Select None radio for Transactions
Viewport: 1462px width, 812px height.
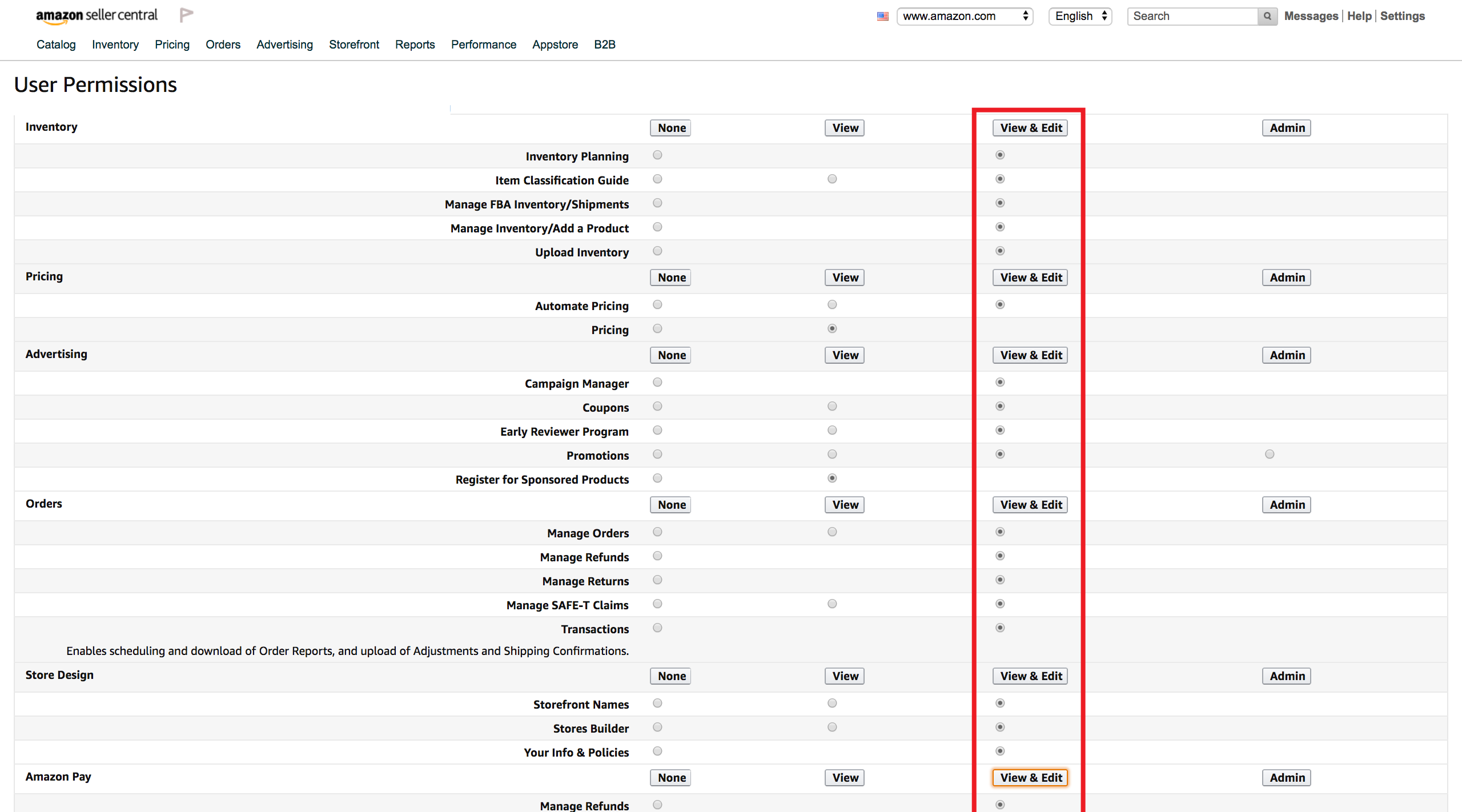pyautogui.click(x=657, y=628)
